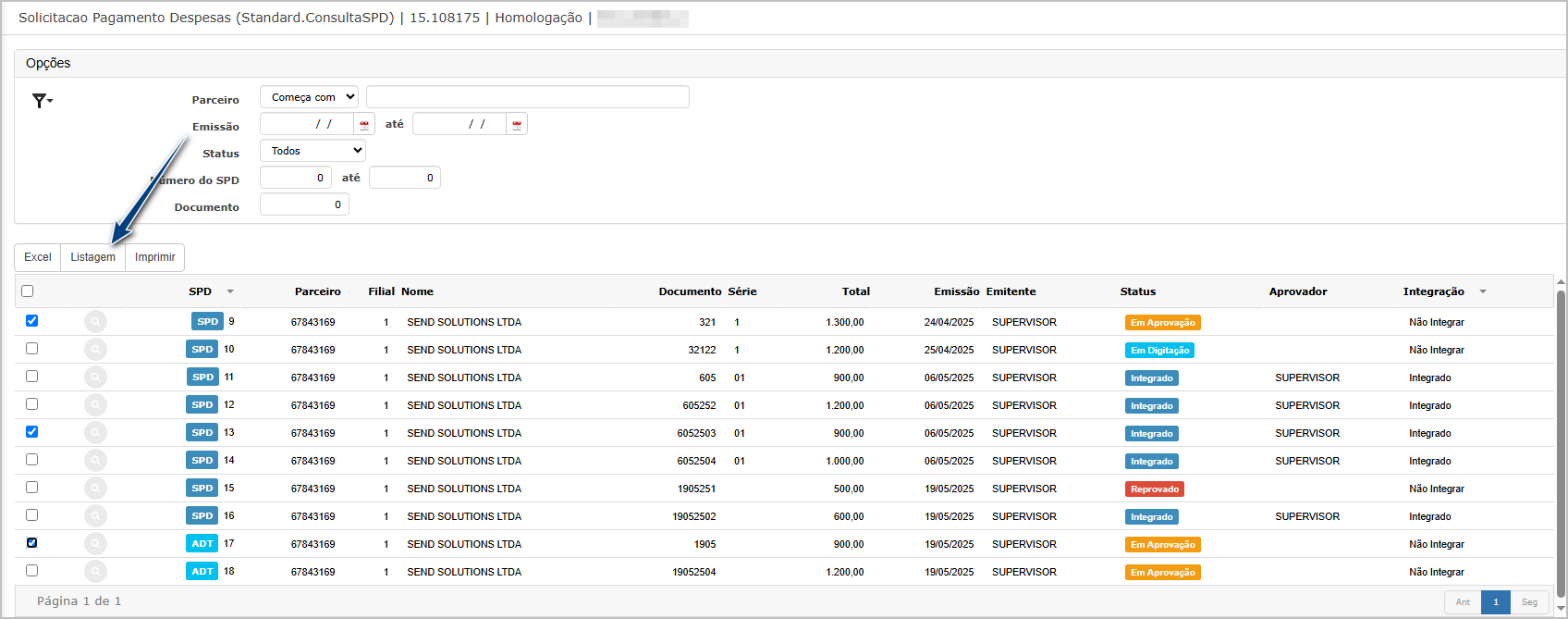Uncheck the checkbox for SPD 13 row
This screenshot has width=1568, height=619.
pyautogui.click(x=32, y=432)
